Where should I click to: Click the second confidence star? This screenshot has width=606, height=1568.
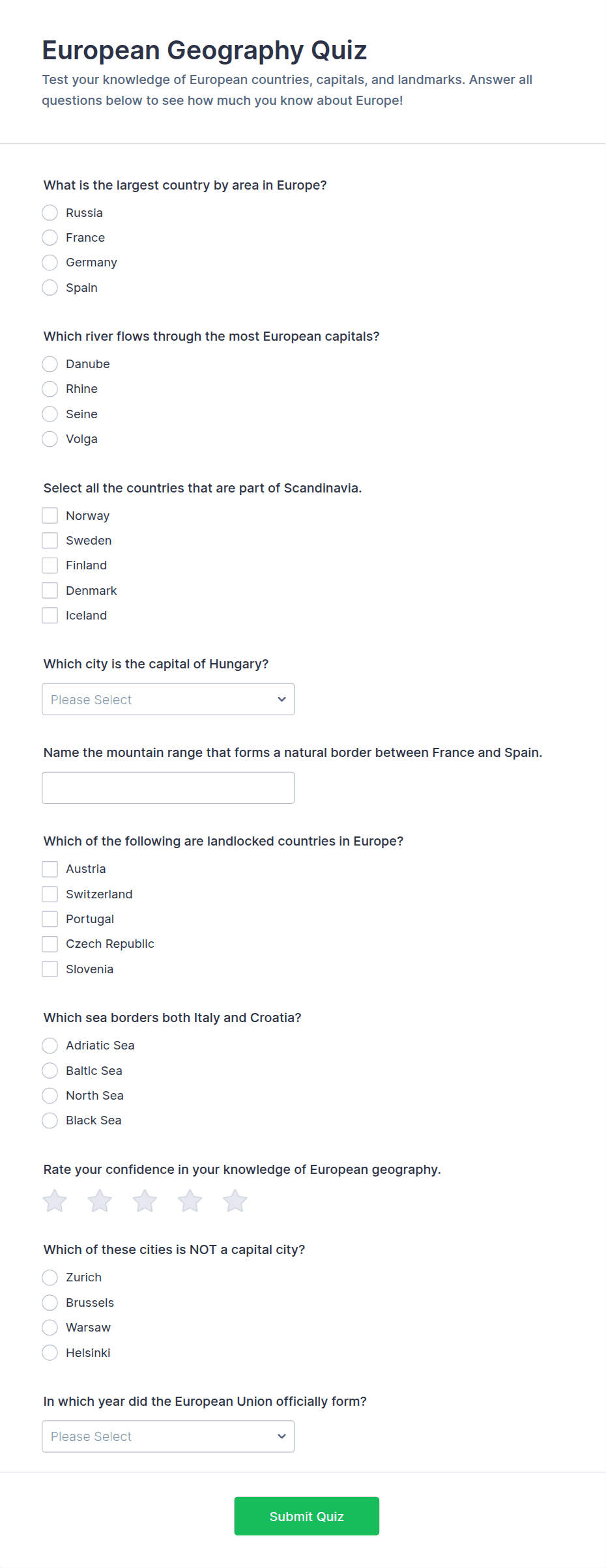[100, 1201]
